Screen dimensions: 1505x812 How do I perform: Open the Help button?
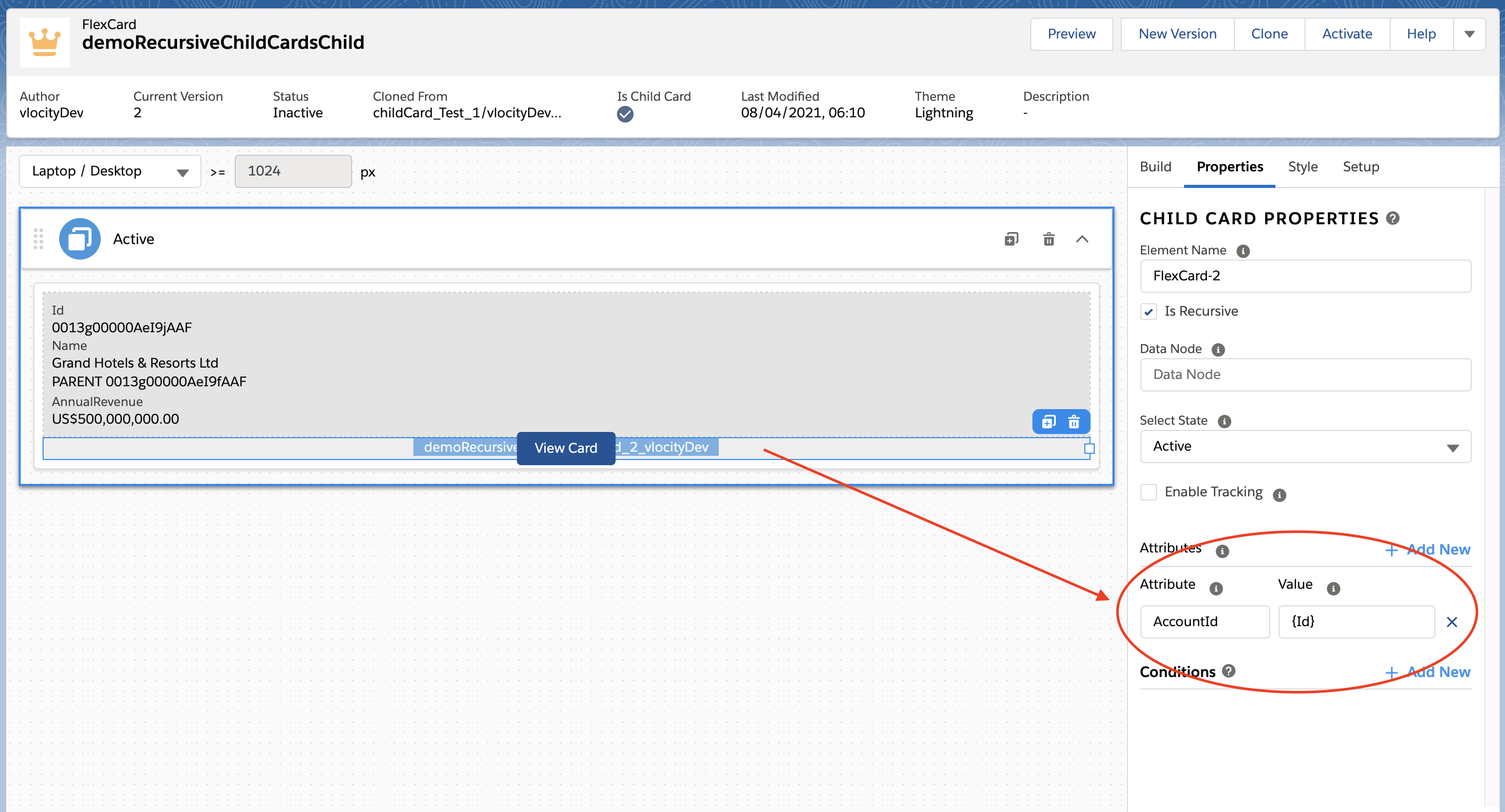pyautogui.click(x=1421, y=34)
